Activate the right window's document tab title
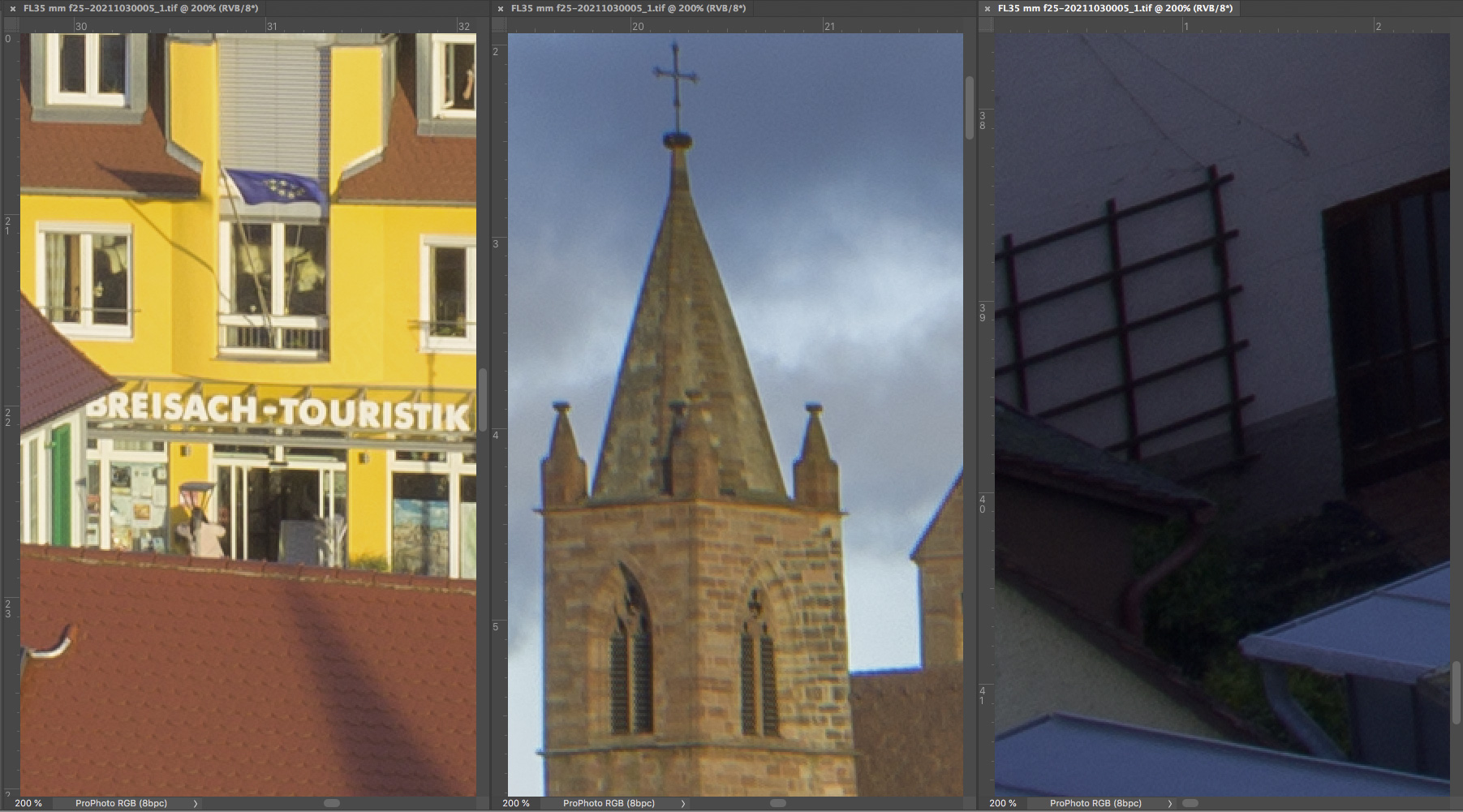The width and height of the screenshot is (1463, 812). tap(1115, 8)
